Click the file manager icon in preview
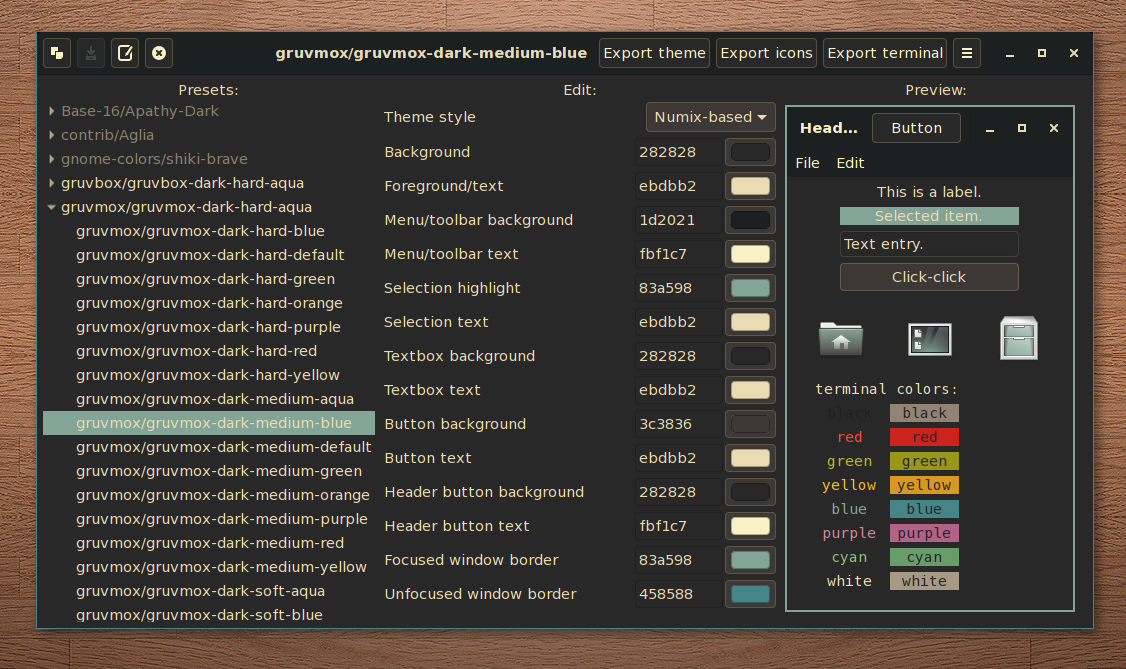 [x=929, y=339]
